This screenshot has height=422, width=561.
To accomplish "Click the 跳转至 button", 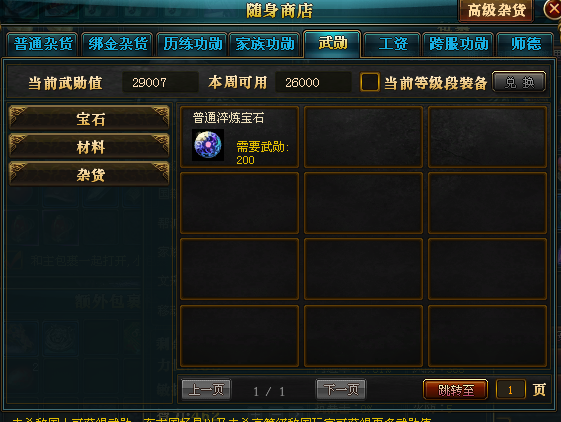I will pyautogui.click(x=455, y=389).
